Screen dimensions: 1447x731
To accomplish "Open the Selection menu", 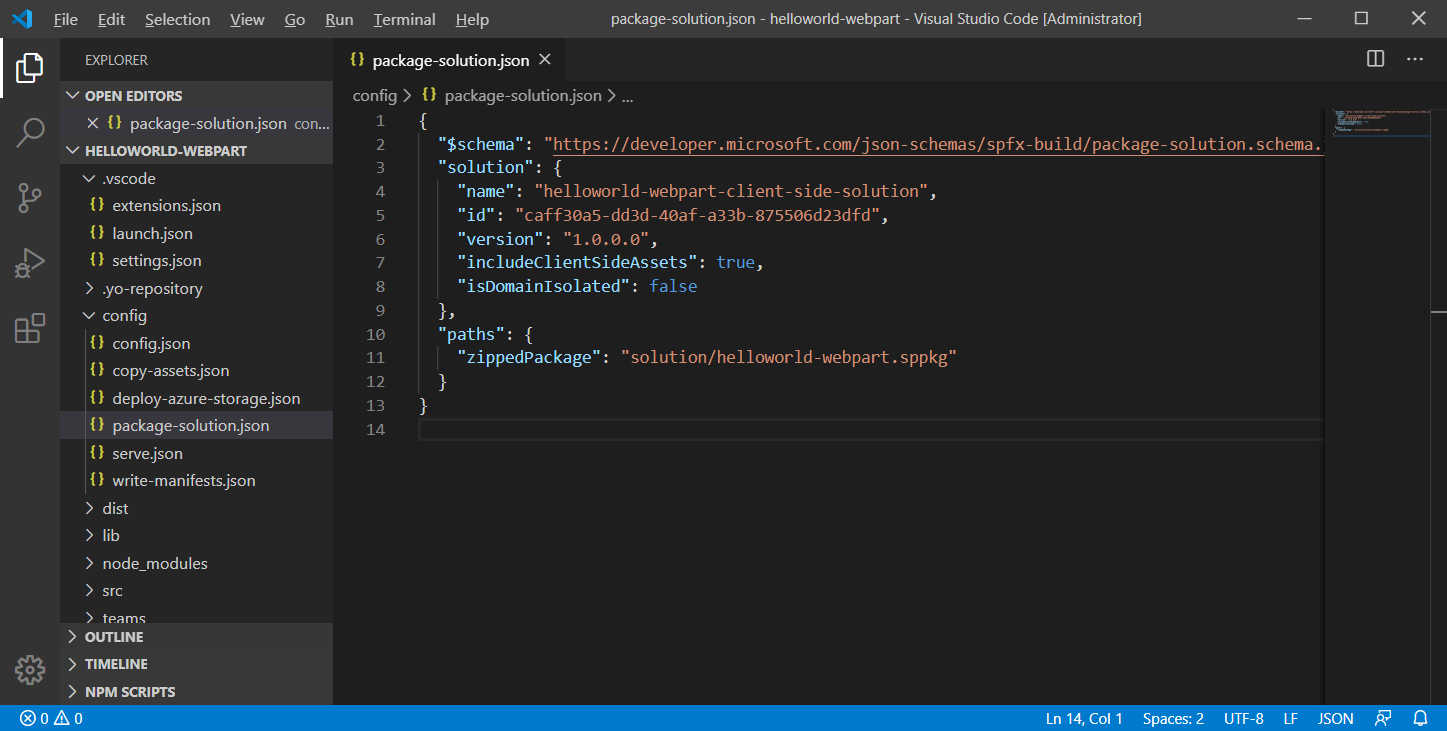I will [177, 19].
